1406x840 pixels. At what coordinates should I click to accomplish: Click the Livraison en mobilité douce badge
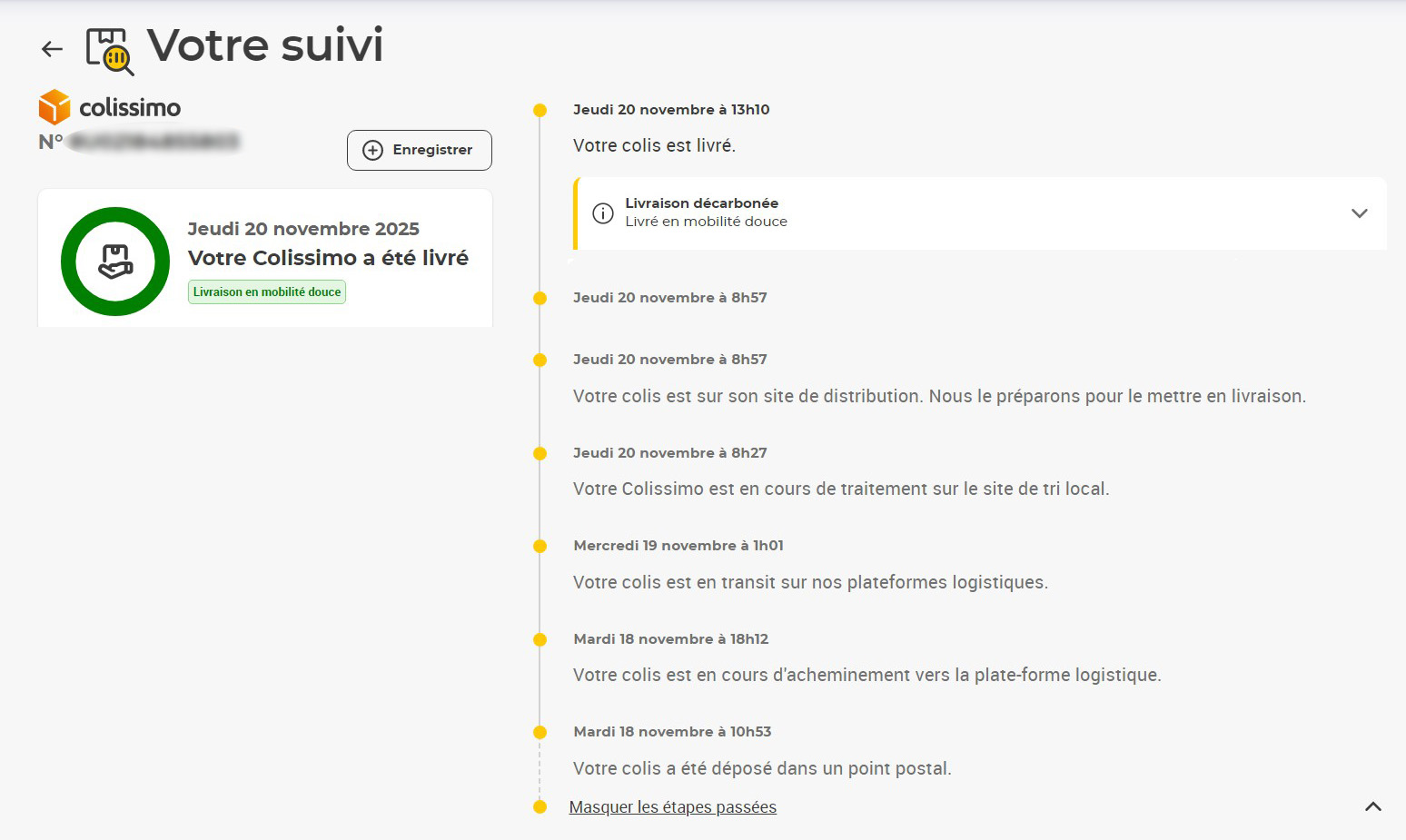point(267,292)
